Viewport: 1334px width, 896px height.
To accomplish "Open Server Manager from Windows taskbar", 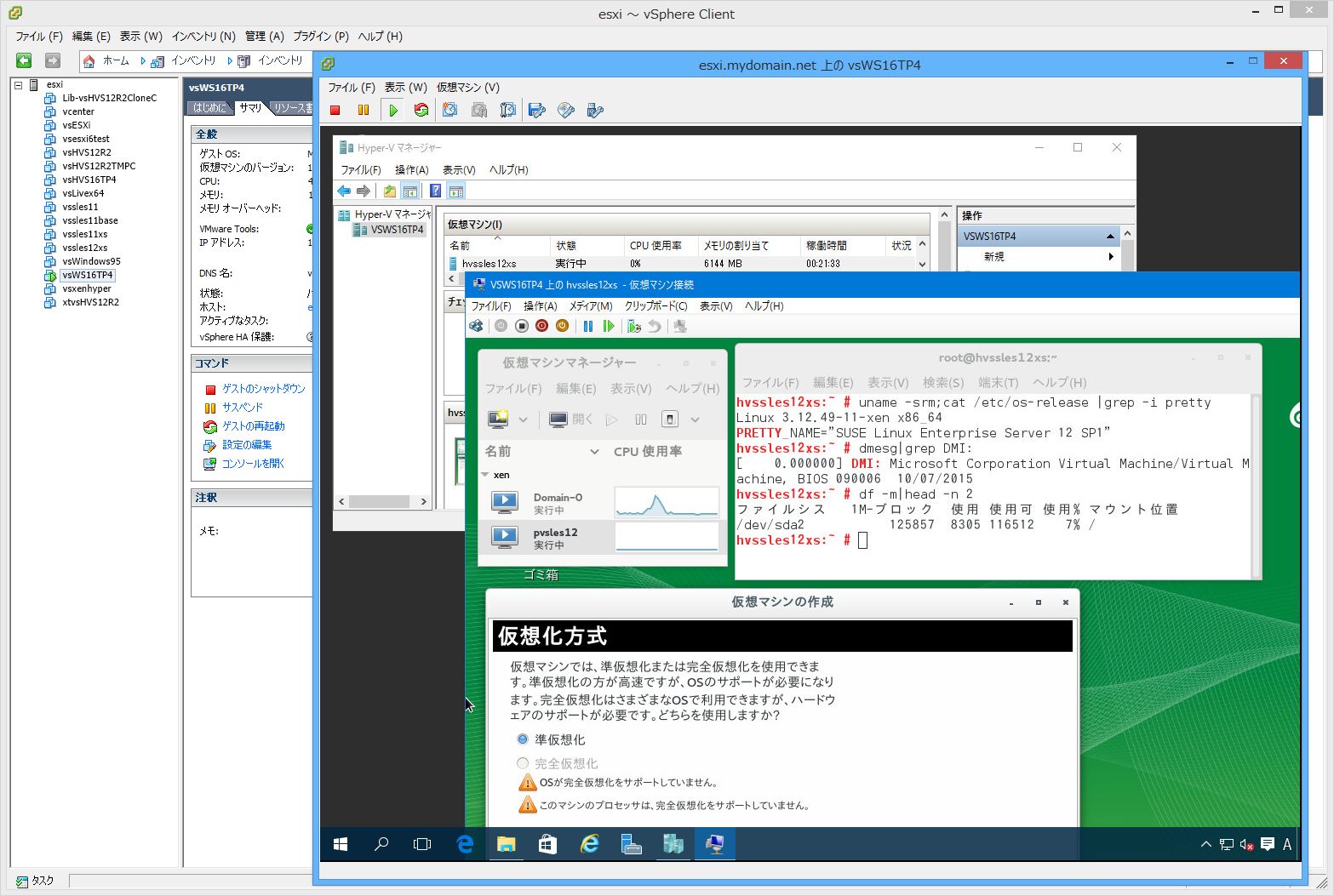I will coord(632,844).
